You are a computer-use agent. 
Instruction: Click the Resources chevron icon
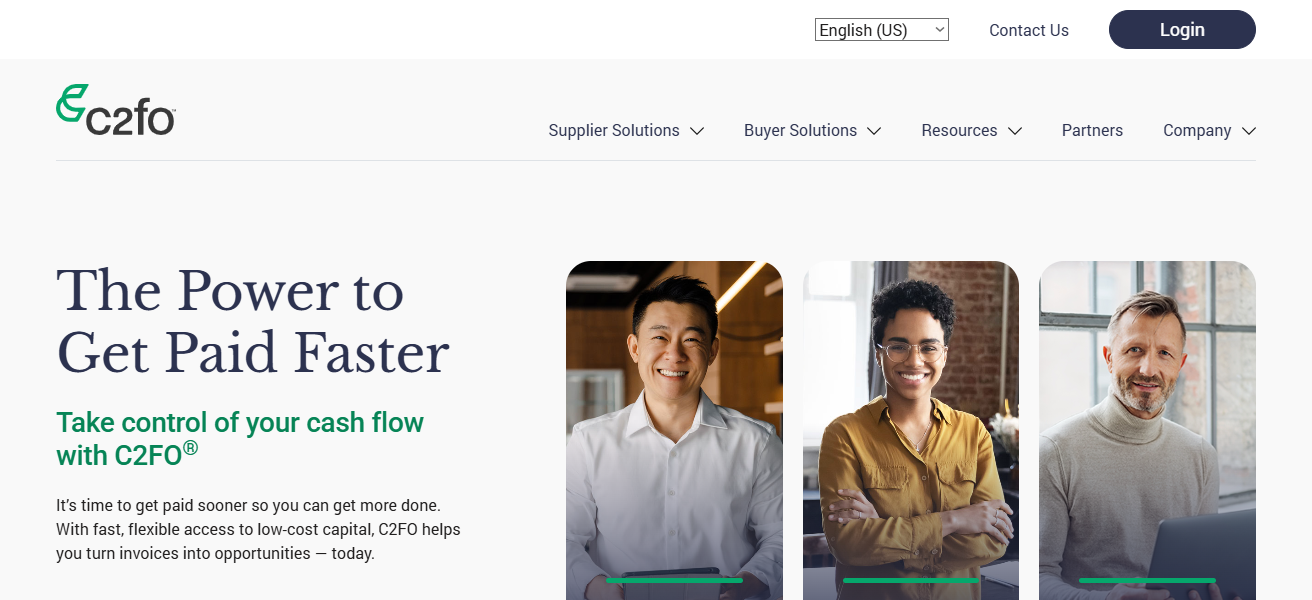click(1014, 131)
